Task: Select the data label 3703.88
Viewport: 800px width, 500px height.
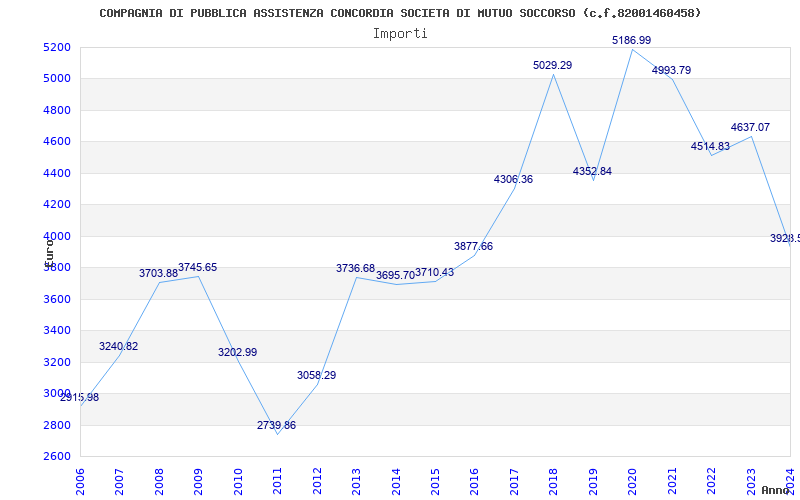Action: pyautogui.click(x=158, y=273)
